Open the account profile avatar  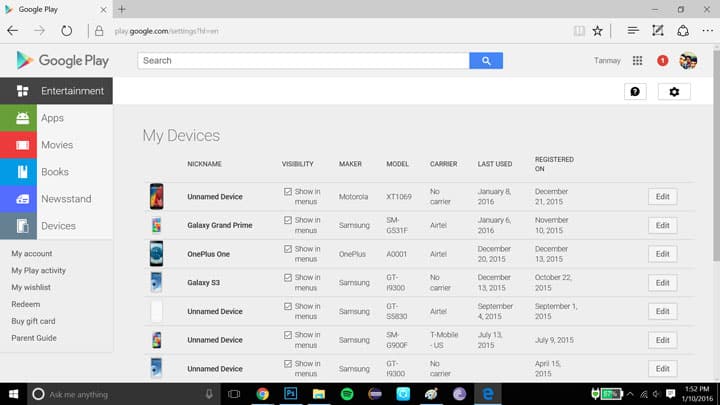pos(688,61)
